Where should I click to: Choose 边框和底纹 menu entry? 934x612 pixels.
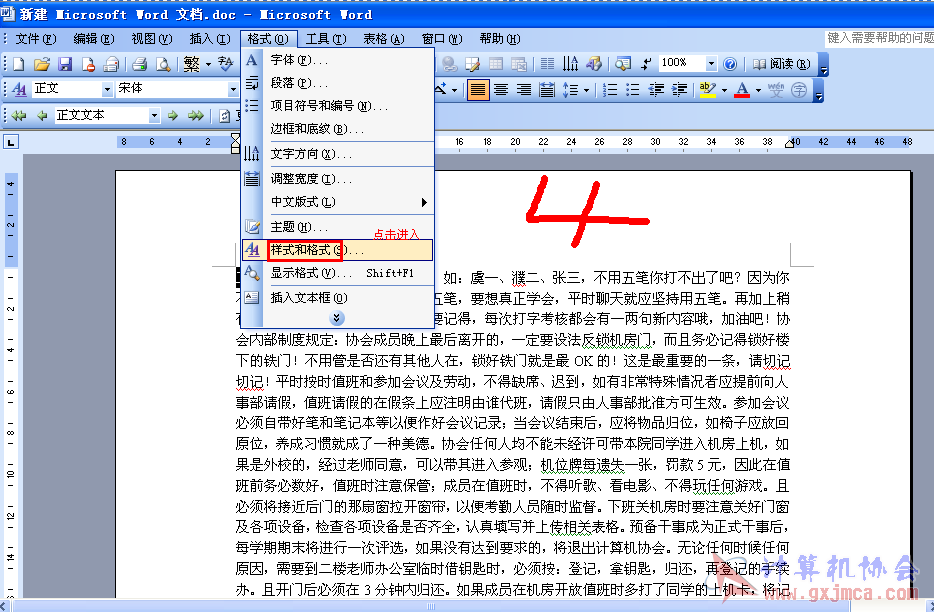point(338,129)
